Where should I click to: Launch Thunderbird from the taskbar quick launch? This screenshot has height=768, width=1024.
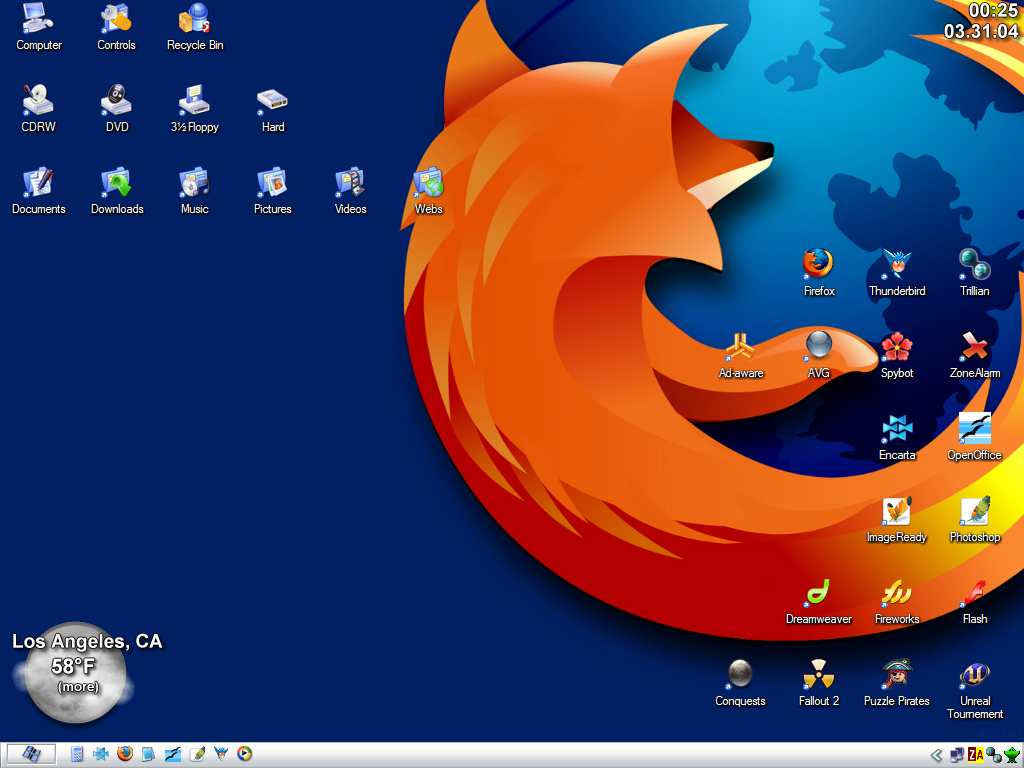click(x=221, y=754)
